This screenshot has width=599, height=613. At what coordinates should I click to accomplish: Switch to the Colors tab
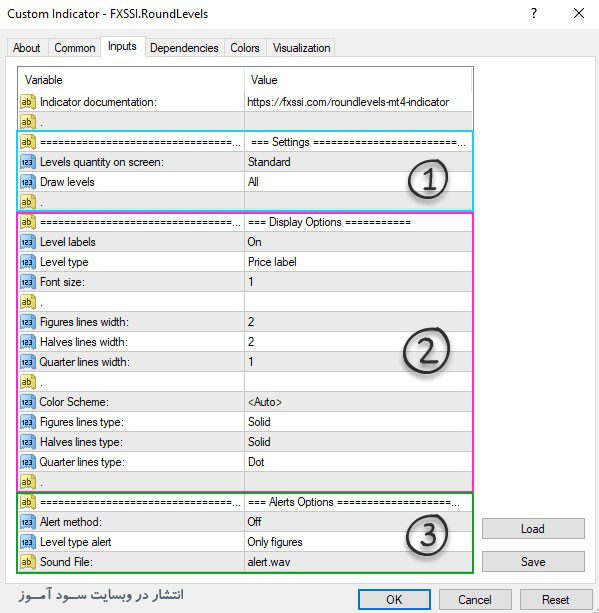[x=245, y=48]
